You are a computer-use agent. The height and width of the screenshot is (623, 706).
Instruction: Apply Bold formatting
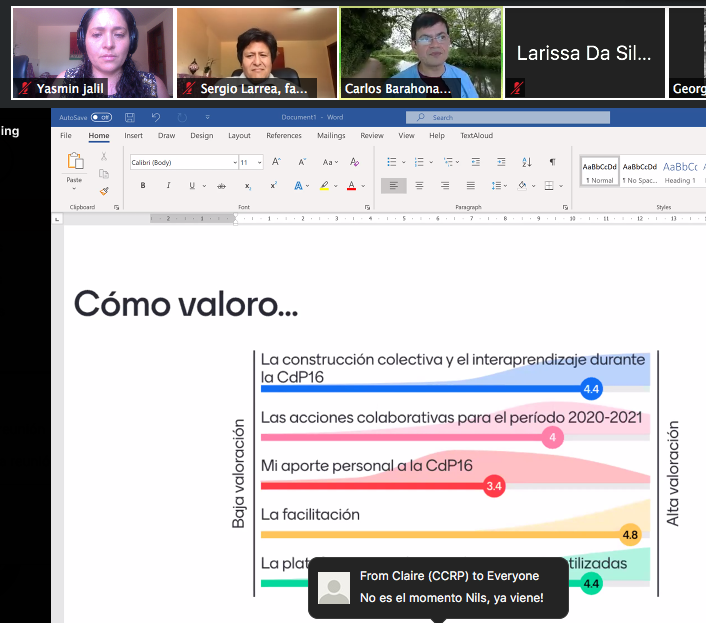(143, 186)
